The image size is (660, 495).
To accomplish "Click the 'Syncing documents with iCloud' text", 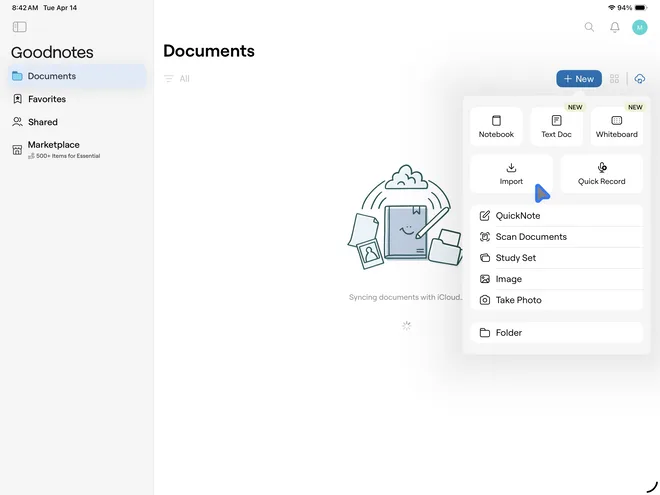I will 405,297.
